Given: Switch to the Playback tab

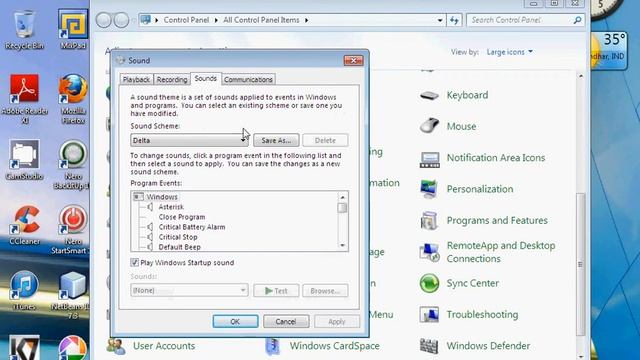Looking at the screenshot, I should coord(136,80).
